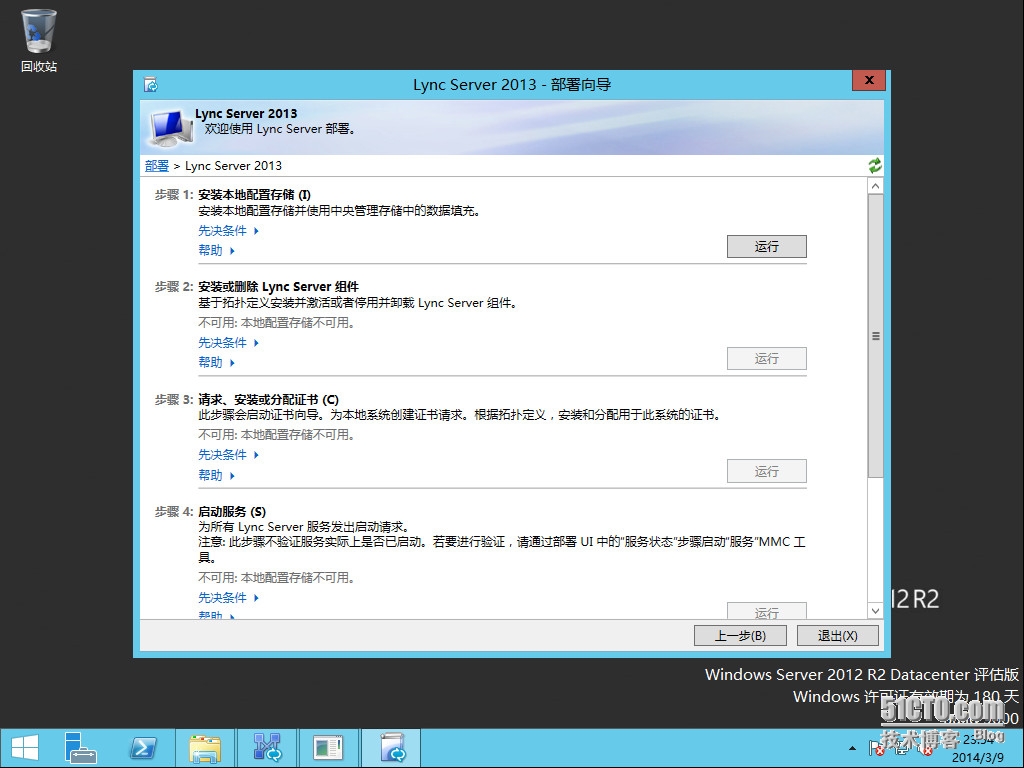Expand 帮助 under step 2

point(216,362)
